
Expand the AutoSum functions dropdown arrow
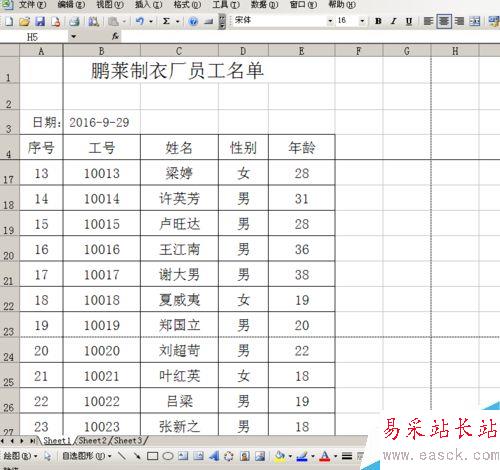tap(177, 22)
